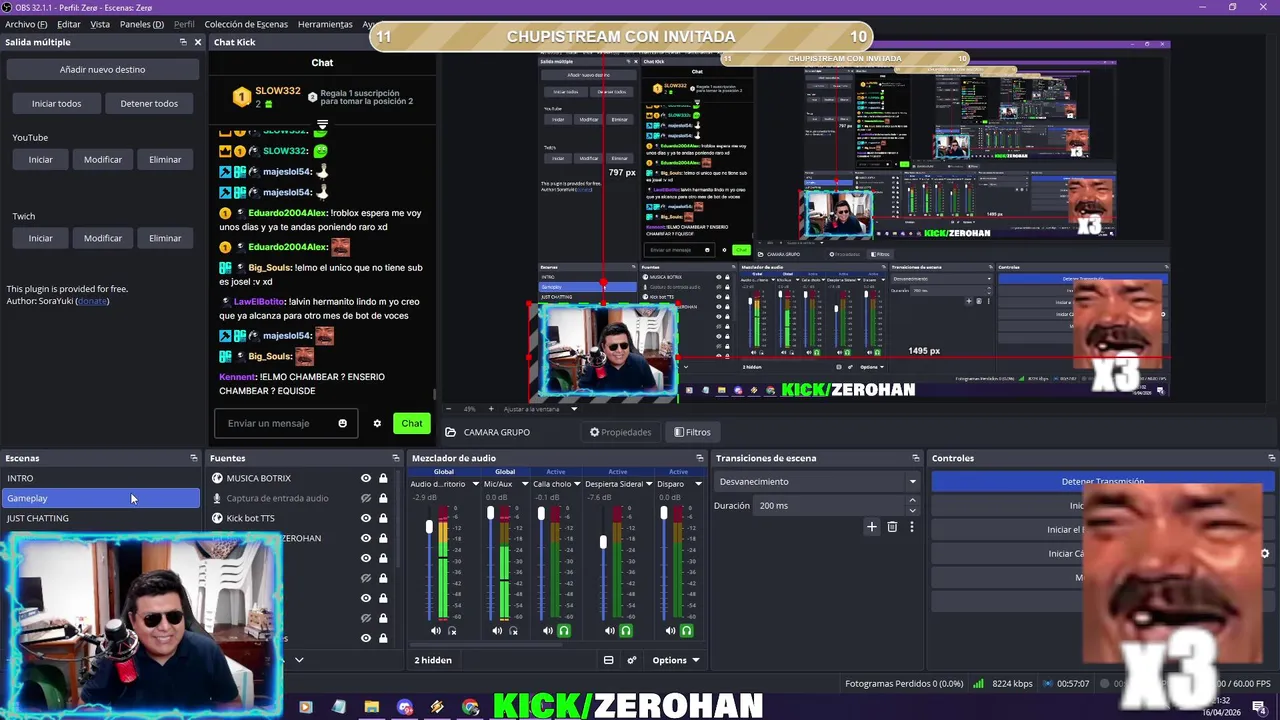The width and height of the screenshot is (1280, 720).
Task: Float the Mezclador de audio panel
Action: (x=700, y=458)
